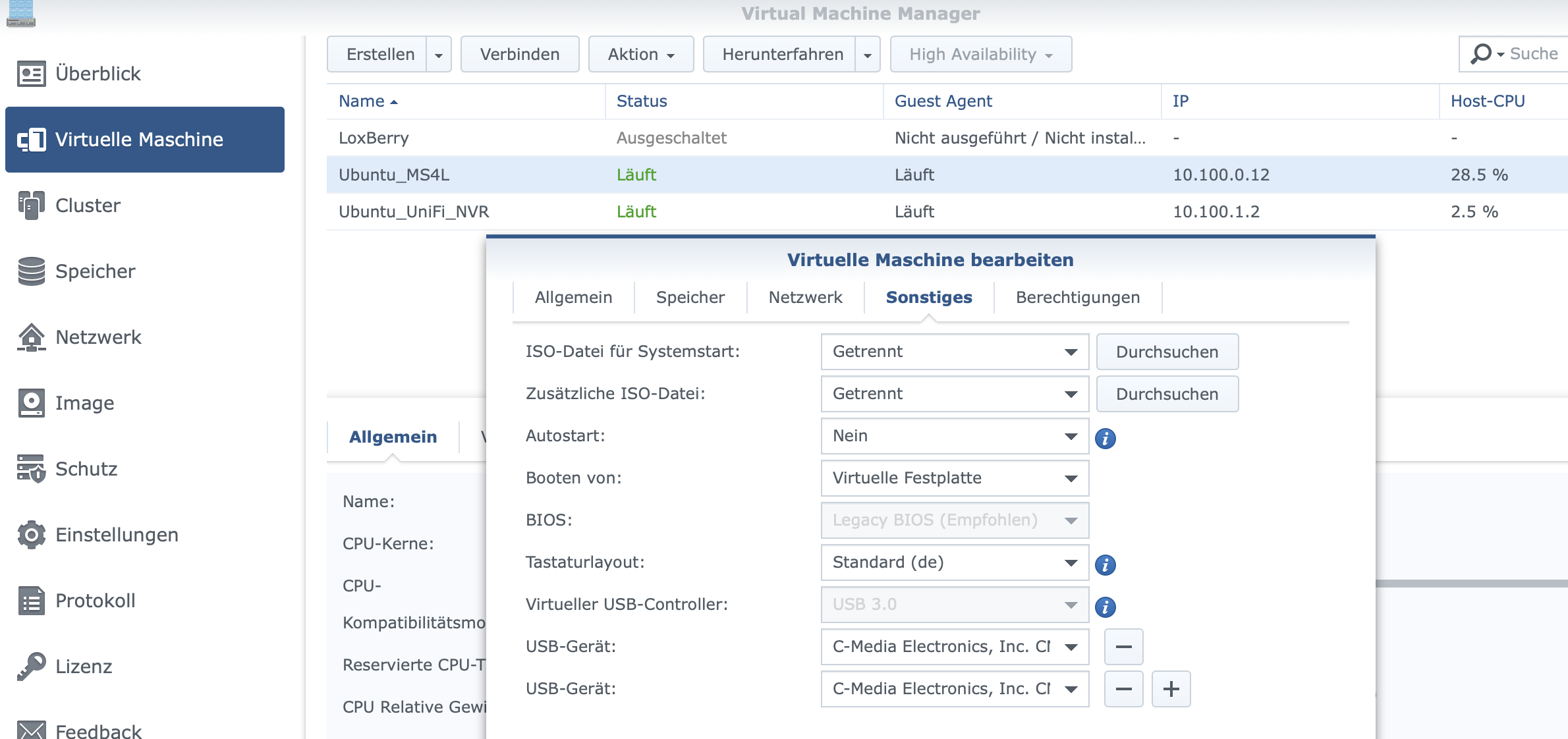Open the Aktion dropdown menu
Image resolution: width=1568 pixels, height=739 pixels.
(x=641, y=54)
